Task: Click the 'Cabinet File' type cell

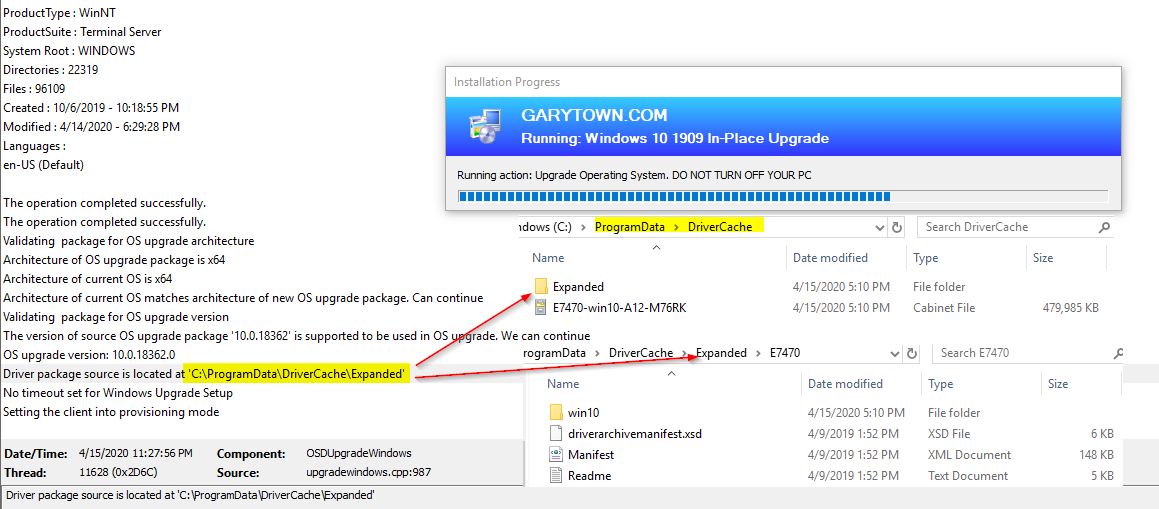Action: coord(944,307)
